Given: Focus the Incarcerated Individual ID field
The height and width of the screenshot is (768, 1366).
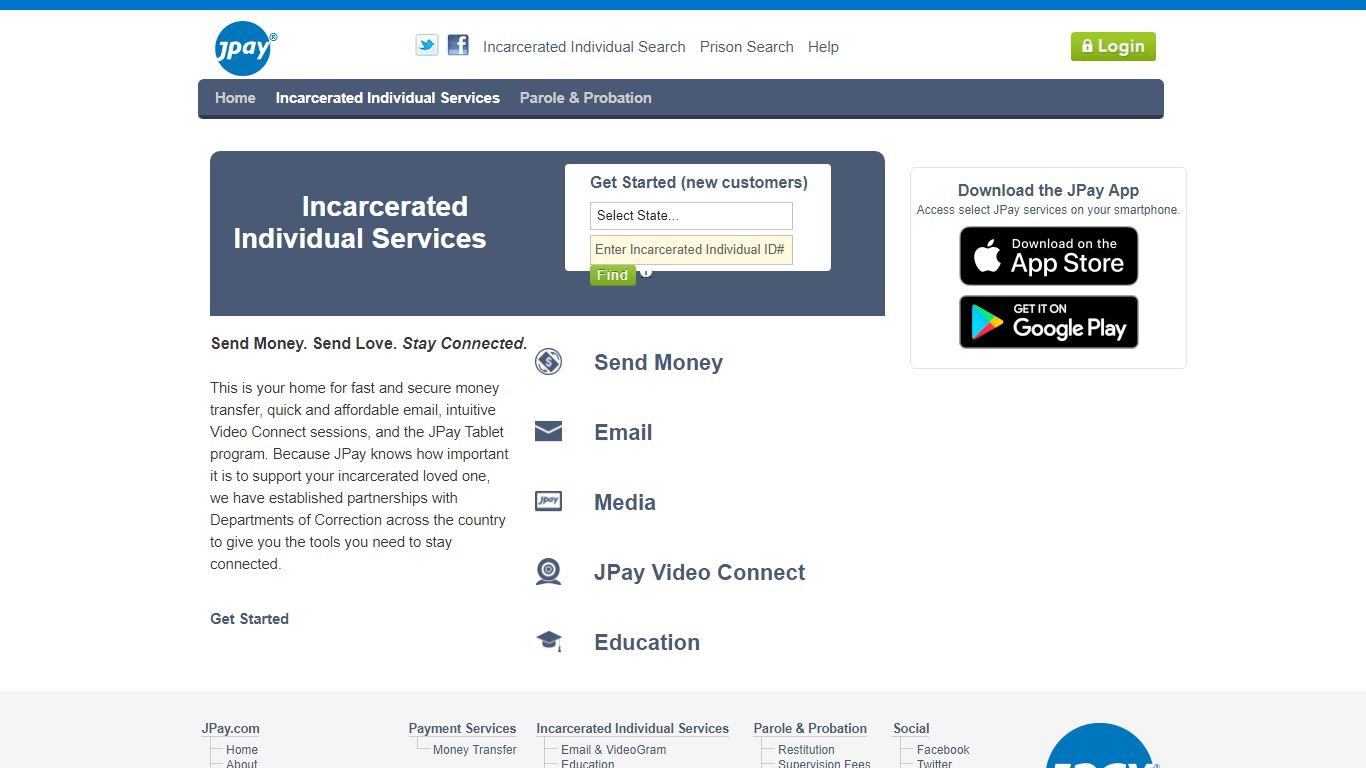Looking at the screenshot, I should tap(691, 250).
